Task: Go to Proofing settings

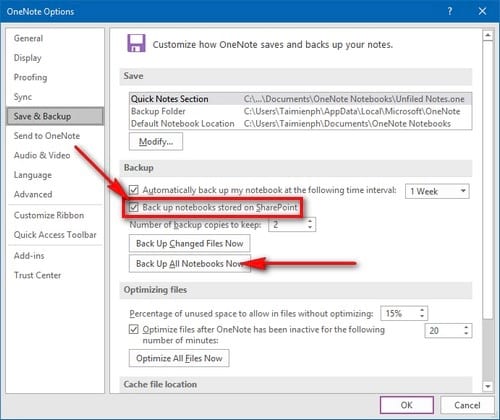Action: pos(30,77)
